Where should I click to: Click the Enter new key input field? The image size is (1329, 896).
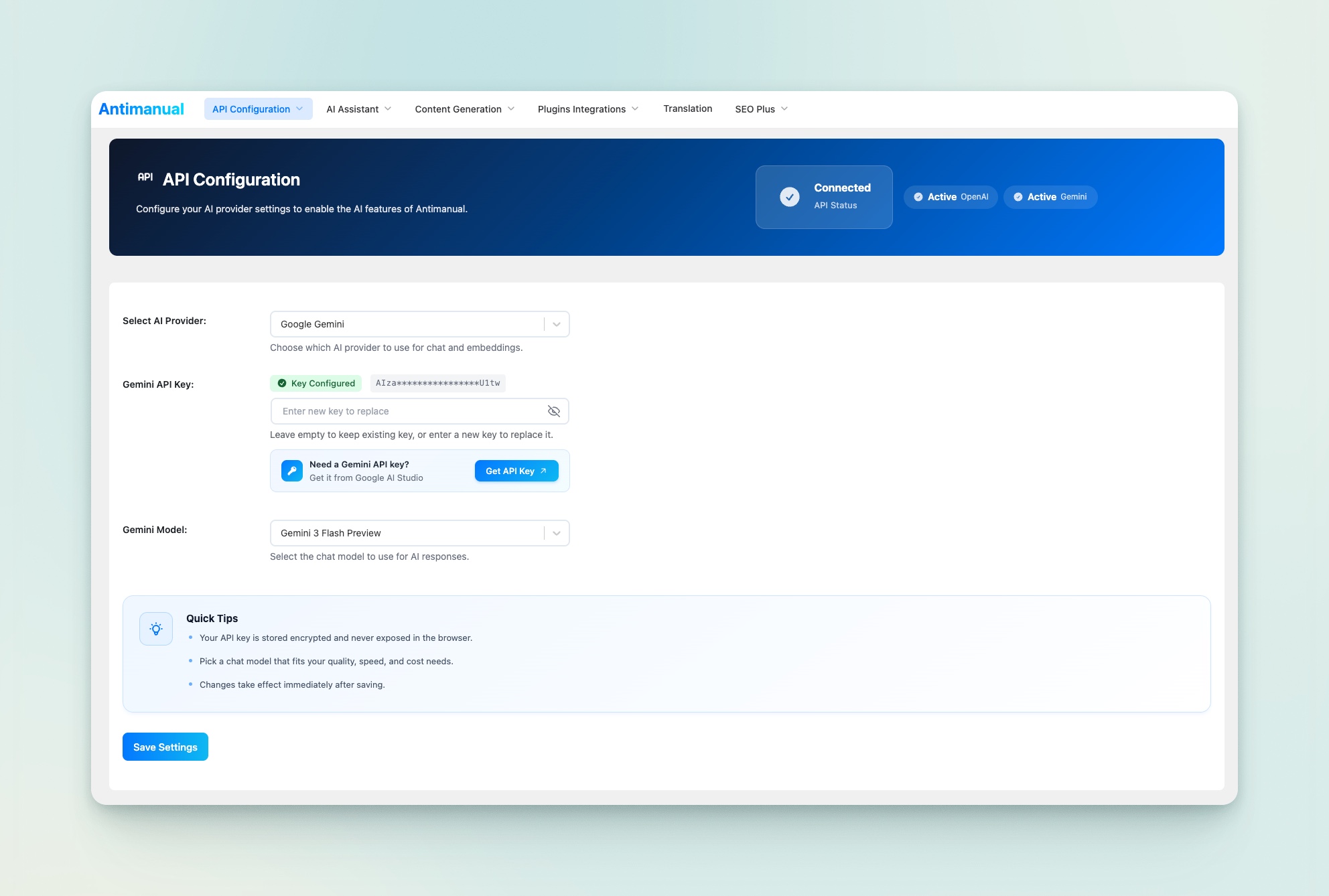409,411
